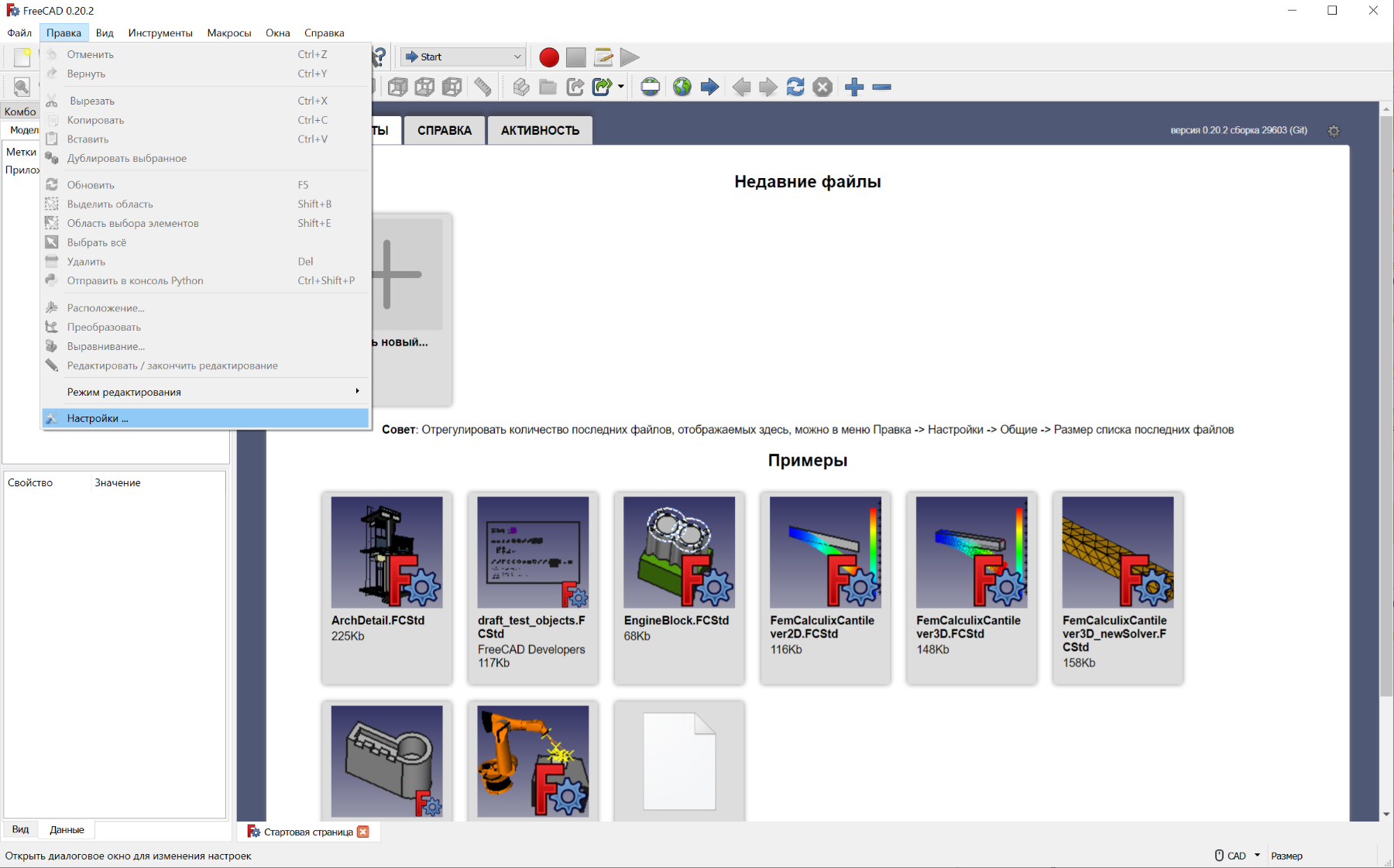Click the Bottom view cube icon
1394x868 pixels.
click(425, 87)
